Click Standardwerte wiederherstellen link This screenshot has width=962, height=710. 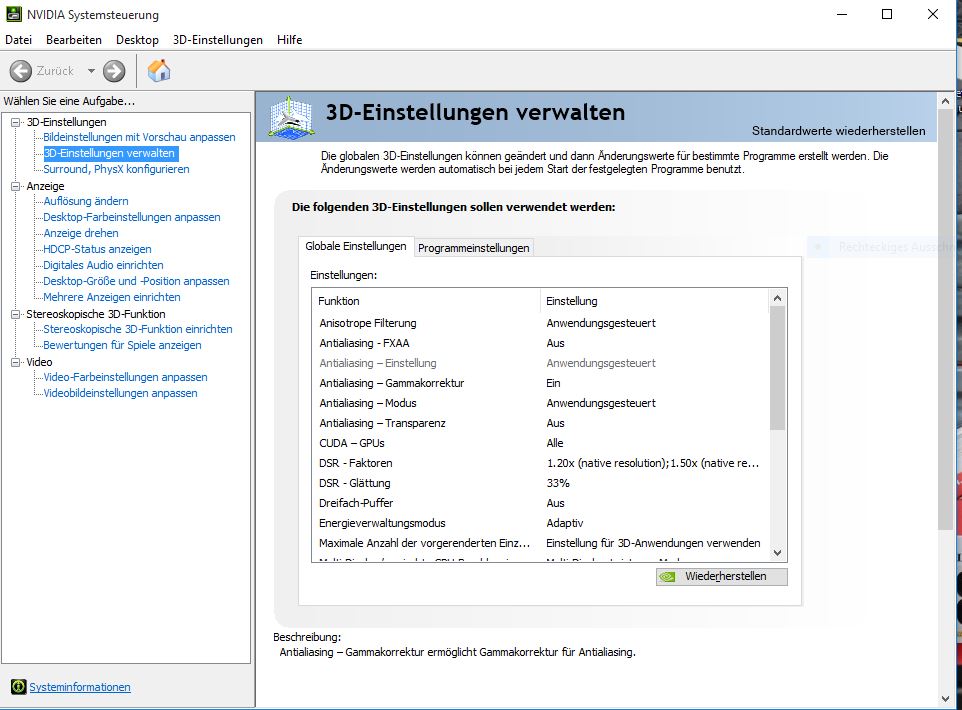tap(839, 131)
